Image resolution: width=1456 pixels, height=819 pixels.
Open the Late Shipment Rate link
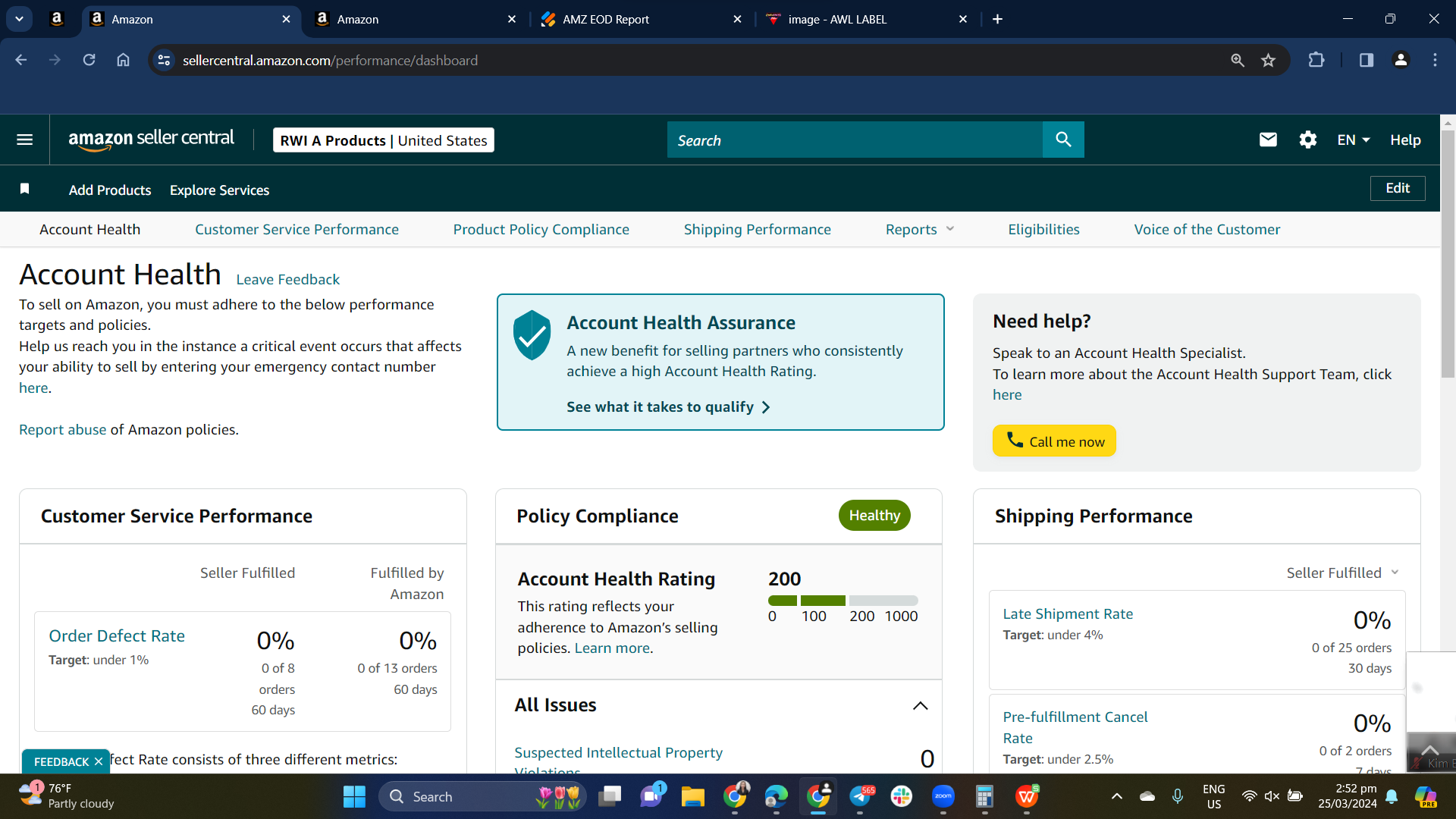click(1068, 613)
